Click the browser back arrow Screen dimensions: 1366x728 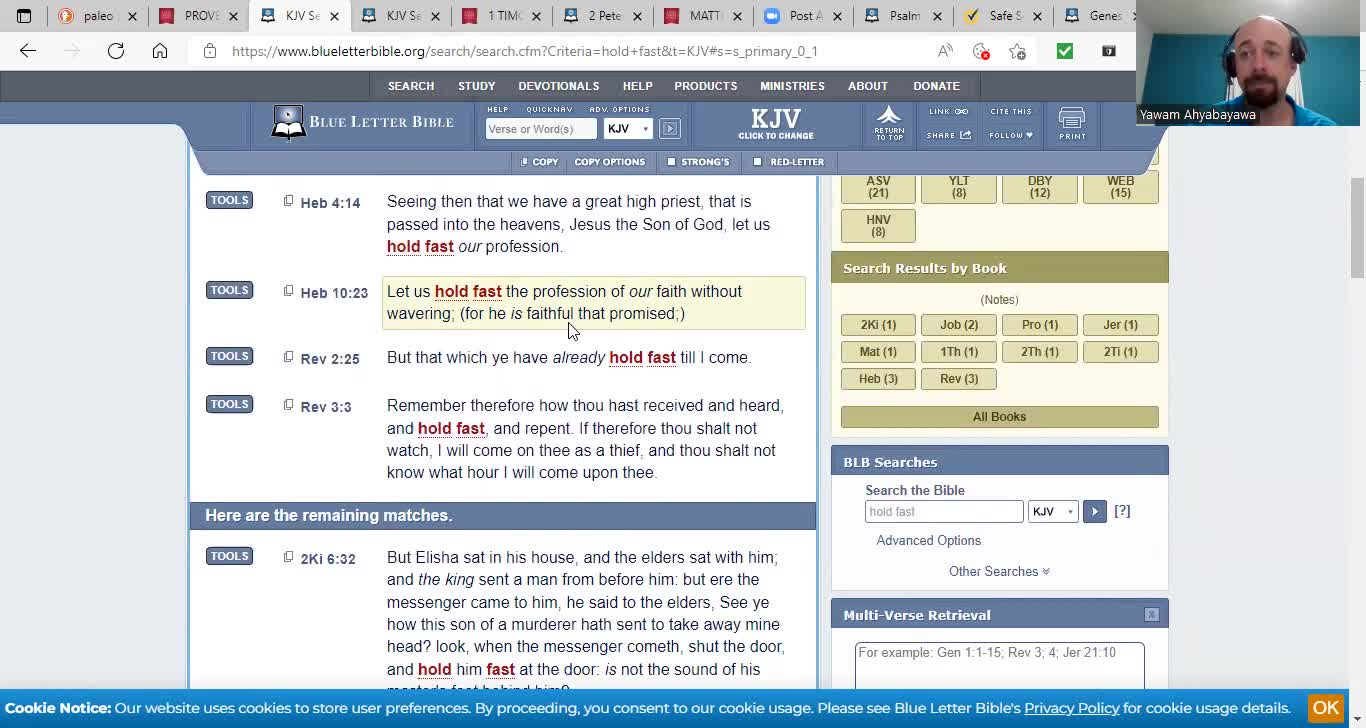click(x=28, y=51)
